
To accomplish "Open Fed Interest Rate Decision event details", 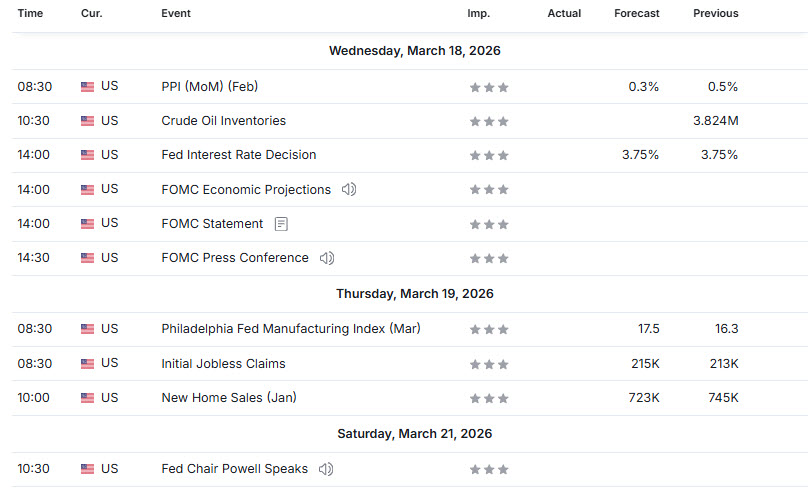I will pos(238,155).
